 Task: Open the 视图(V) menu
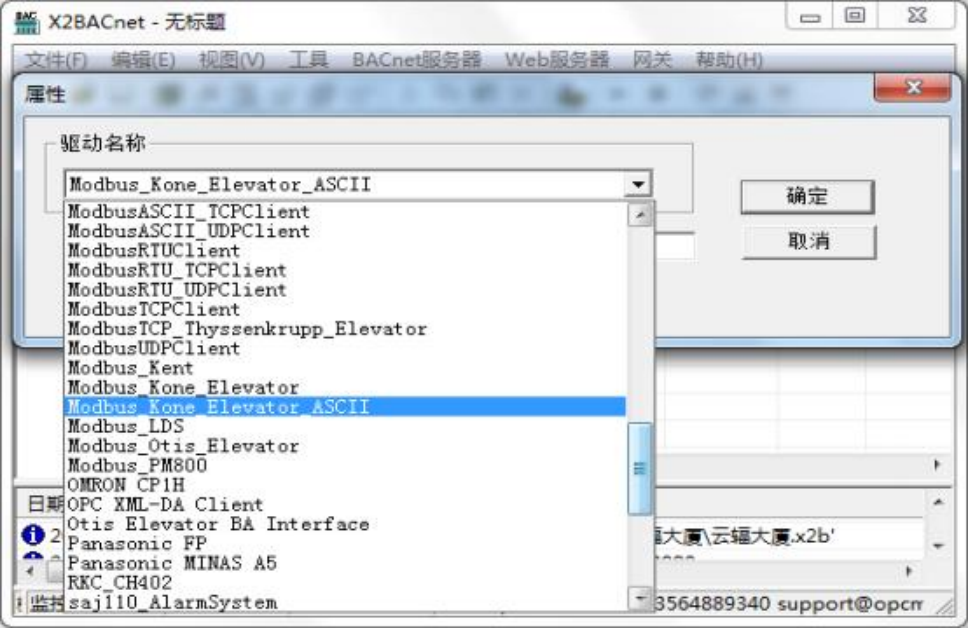232,60
